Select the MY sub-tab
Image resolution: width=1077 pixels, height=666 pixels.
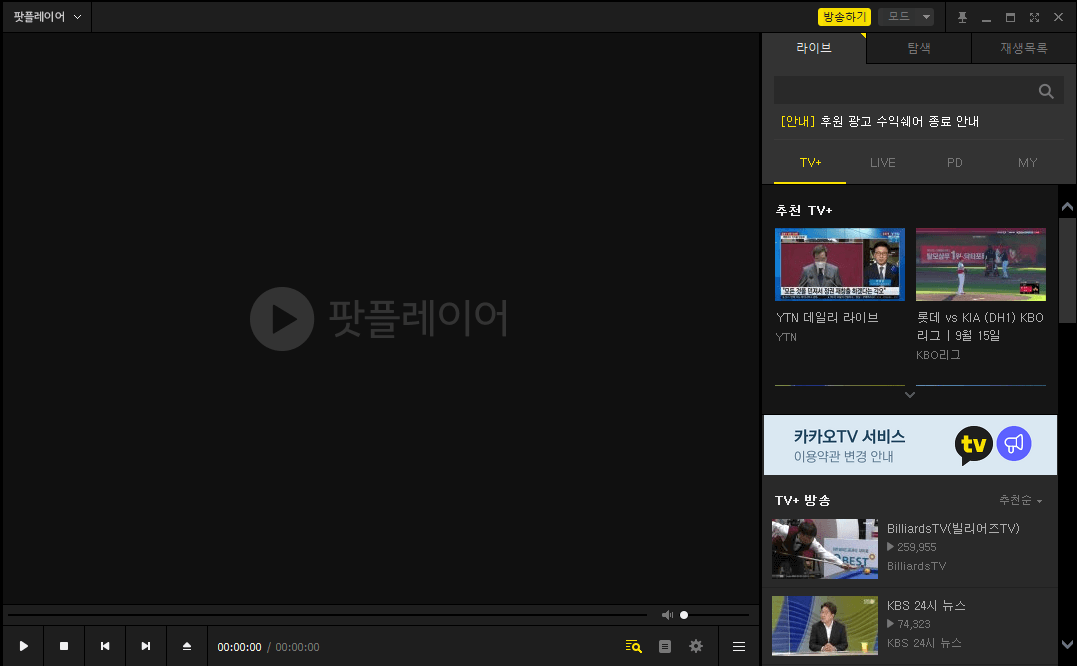(x=1028, y=163)
